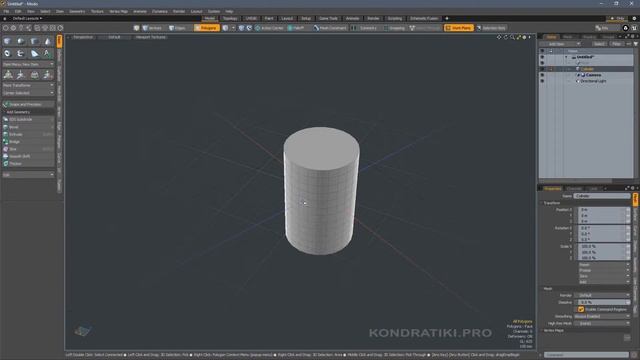
Task: Toggle the Work Plane button
Action: tap(459, 28)
